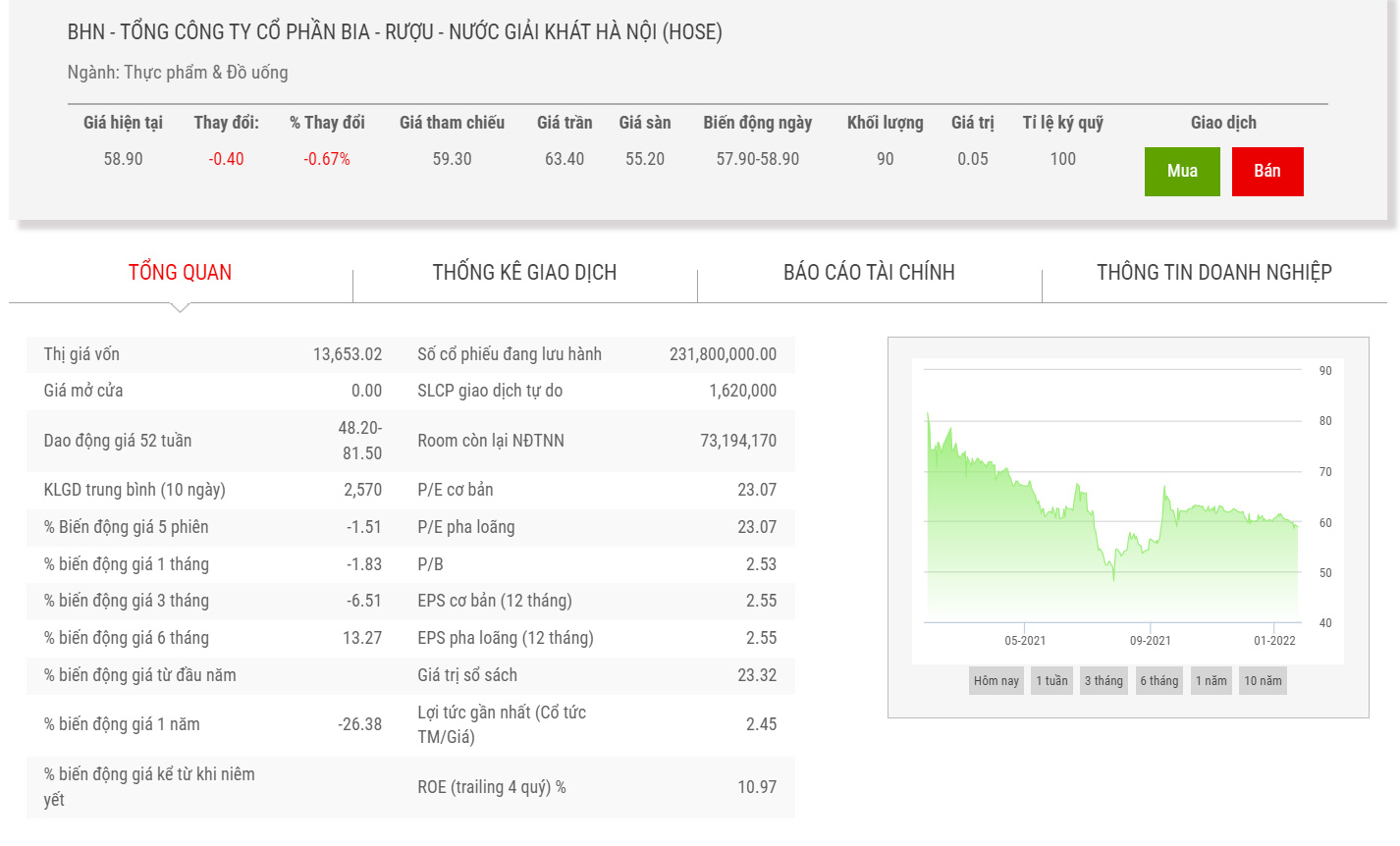Open the THỐNG KÊ GIAO DỊCH tab
1400x846 pixels.
524,273
